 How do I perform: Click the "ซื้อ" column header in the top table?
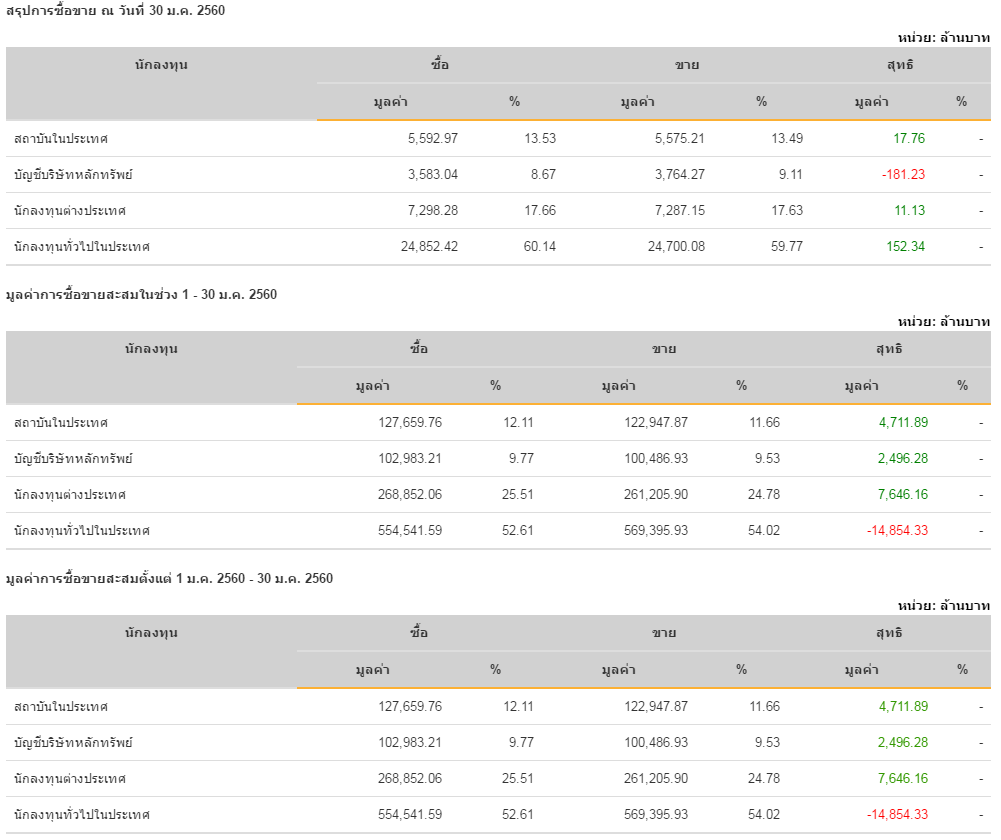[440, 65]
